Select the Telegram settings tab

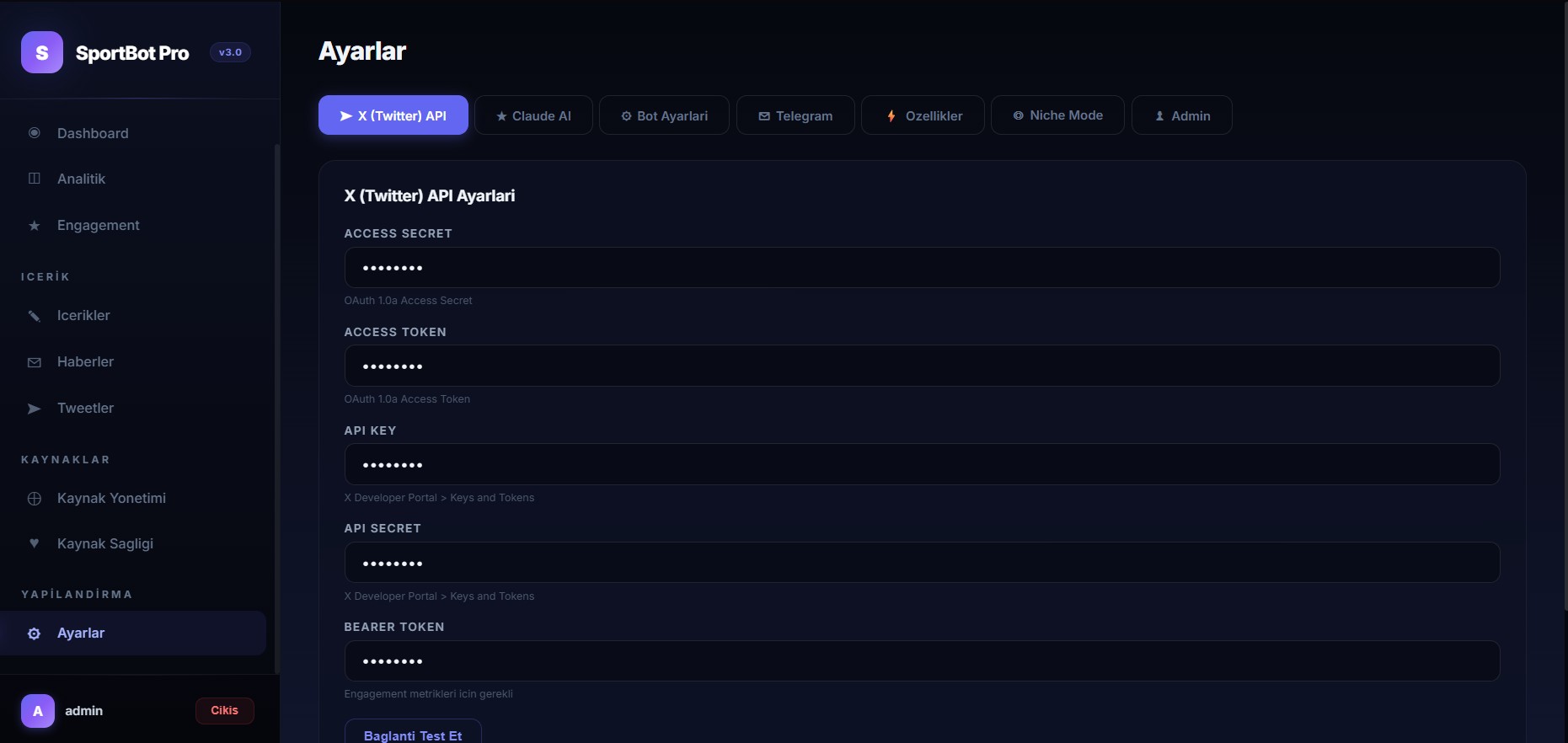tap(795, 115)
